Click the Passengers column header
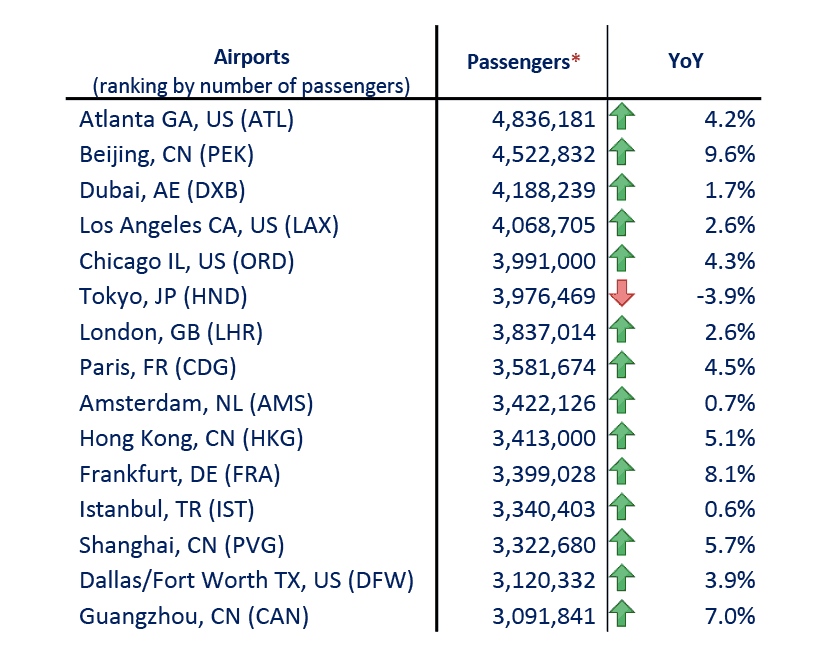This screenshot has height=648, width=818. [x=518, y=62]
